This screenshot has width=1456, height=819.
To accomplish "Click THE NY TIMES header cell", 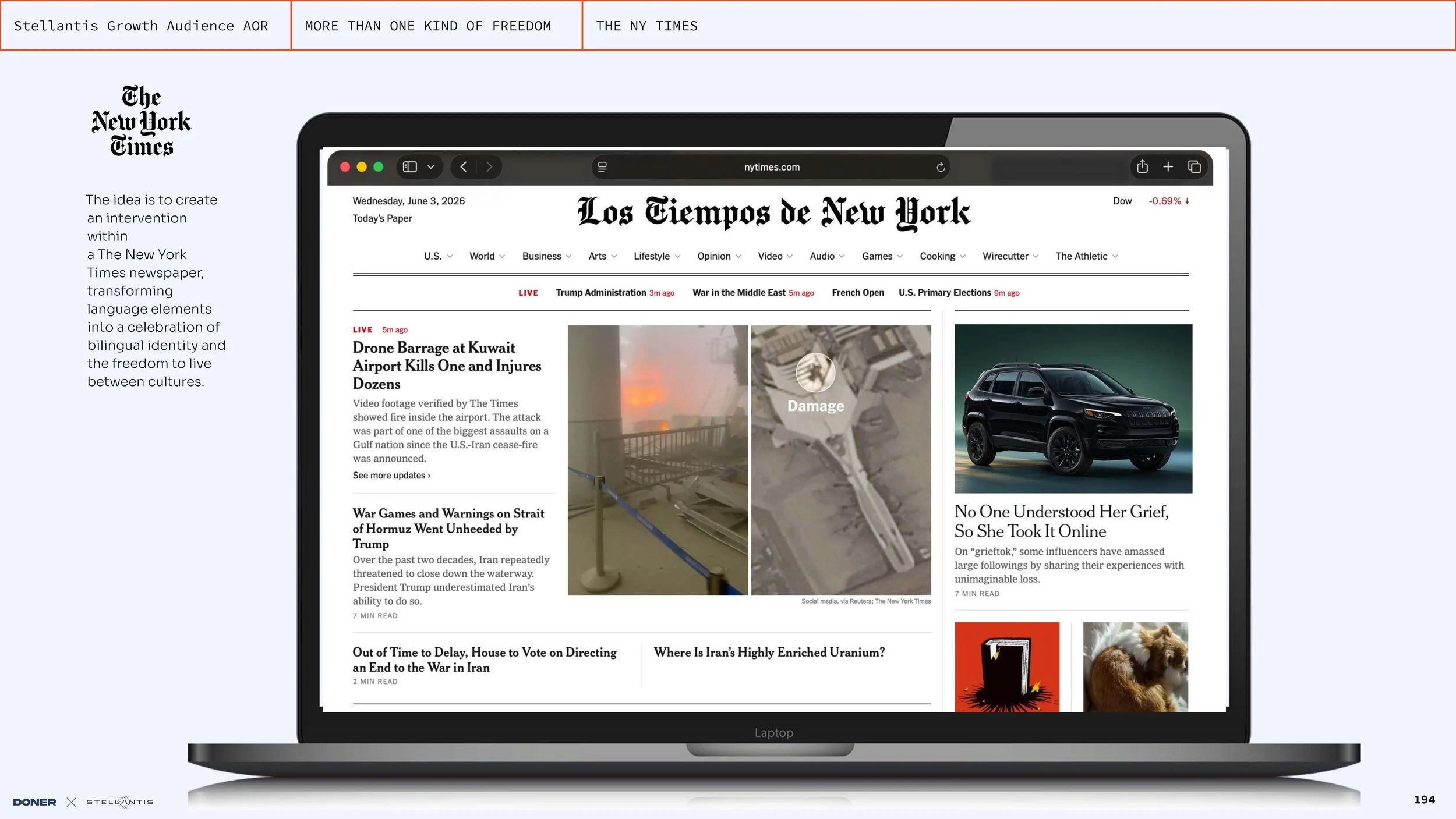I will [x=1019, y=26].
